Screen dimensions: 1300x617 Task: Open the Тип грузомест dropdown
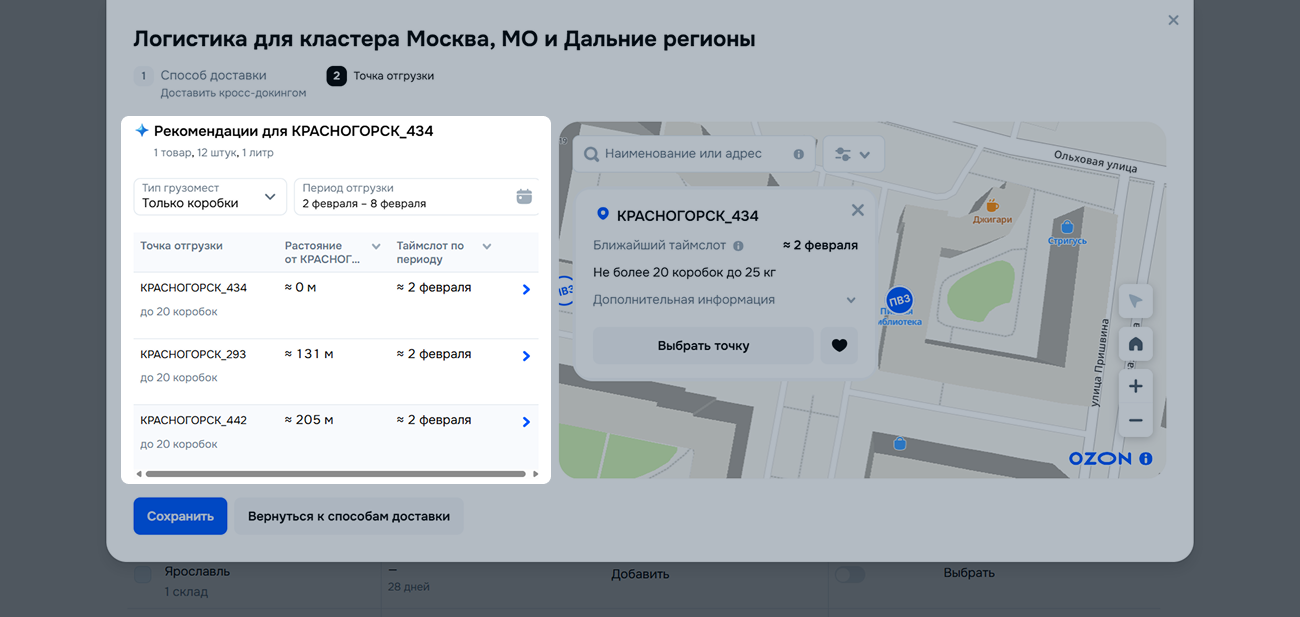click(210, 196)
